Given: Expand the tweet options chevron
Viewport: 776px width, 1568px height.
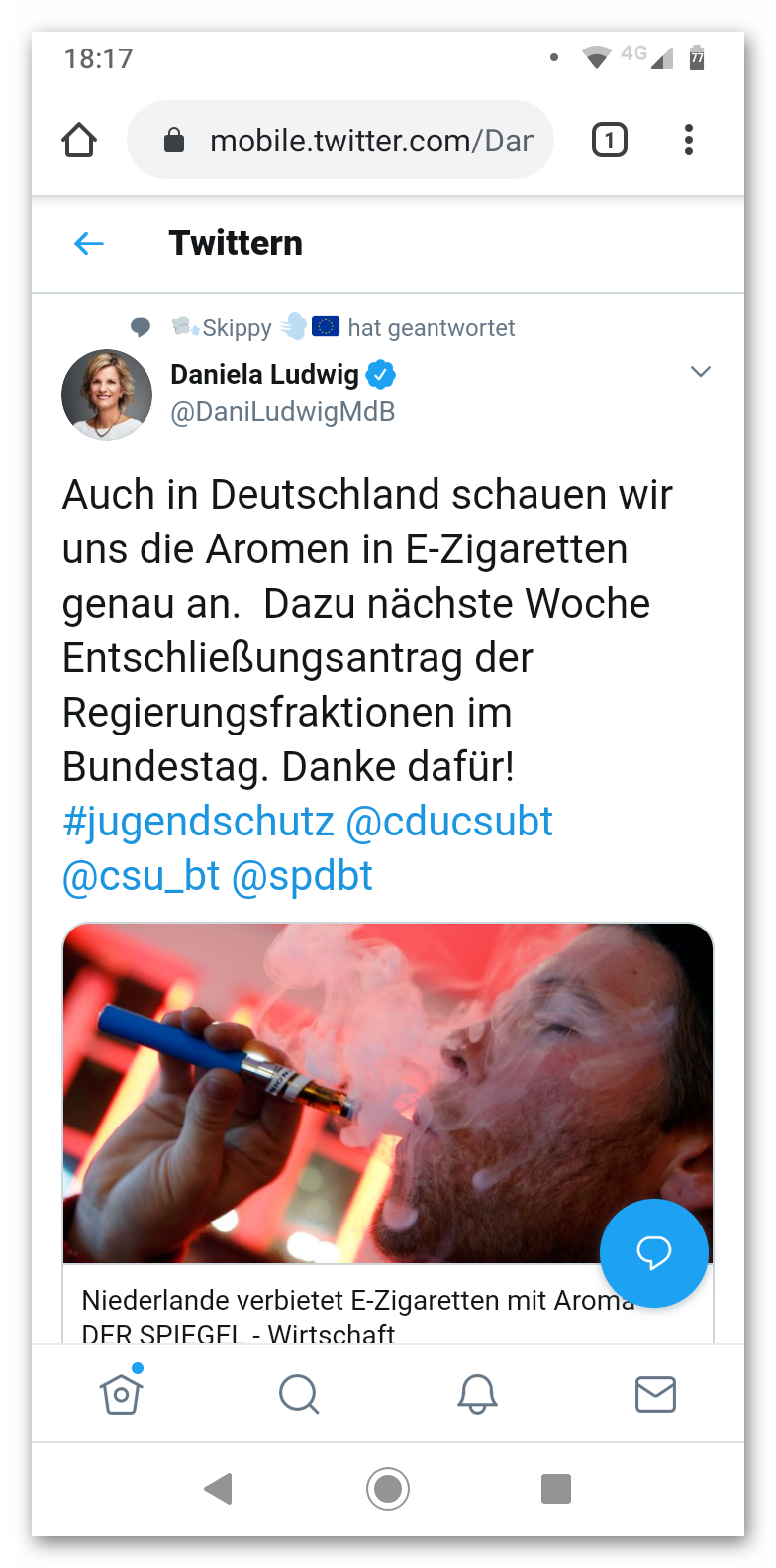Looking at the screenshot, I should [x=701, y=372].
